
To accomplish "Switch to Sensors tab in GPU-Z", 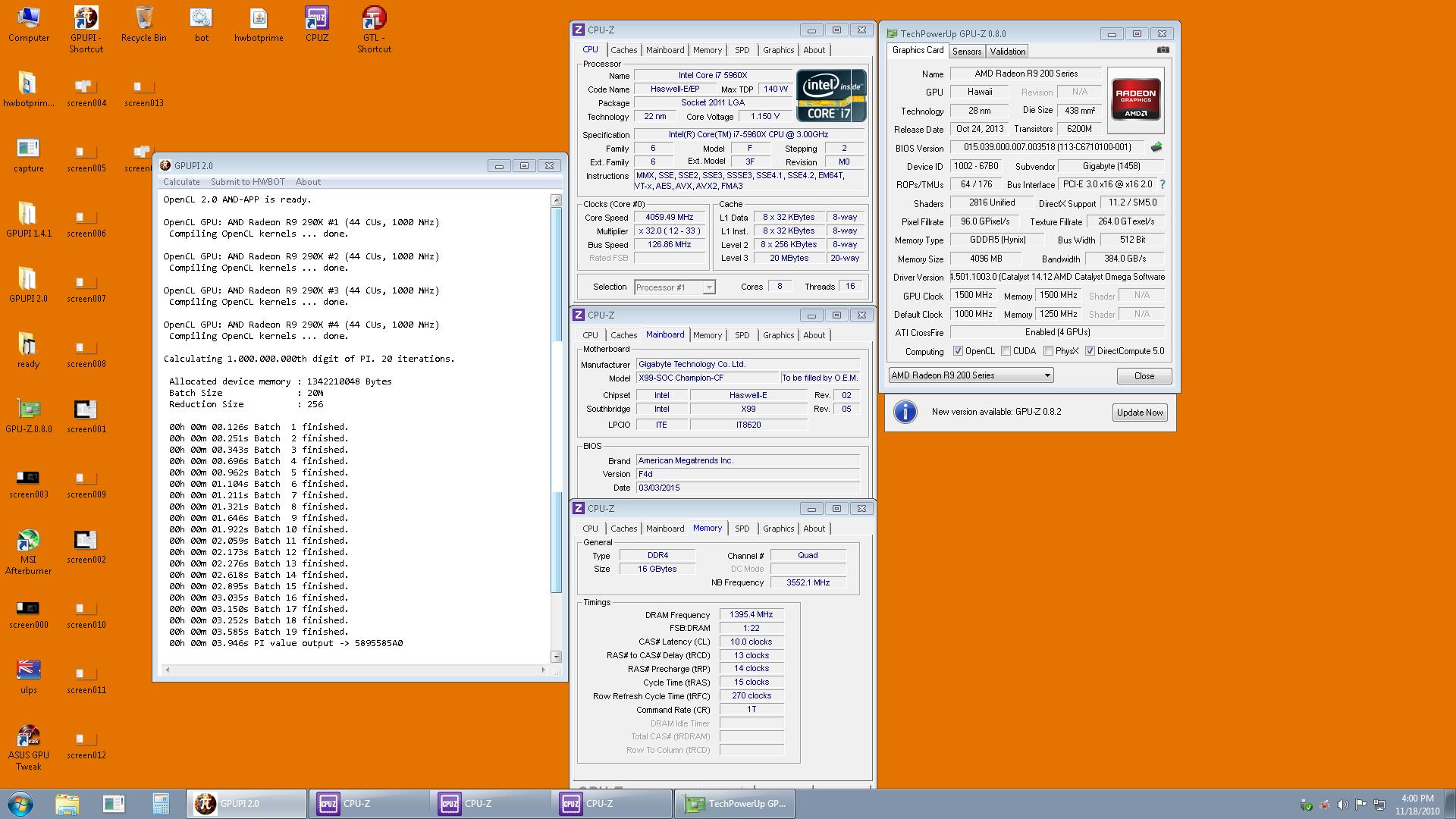I will pos(967,52).
